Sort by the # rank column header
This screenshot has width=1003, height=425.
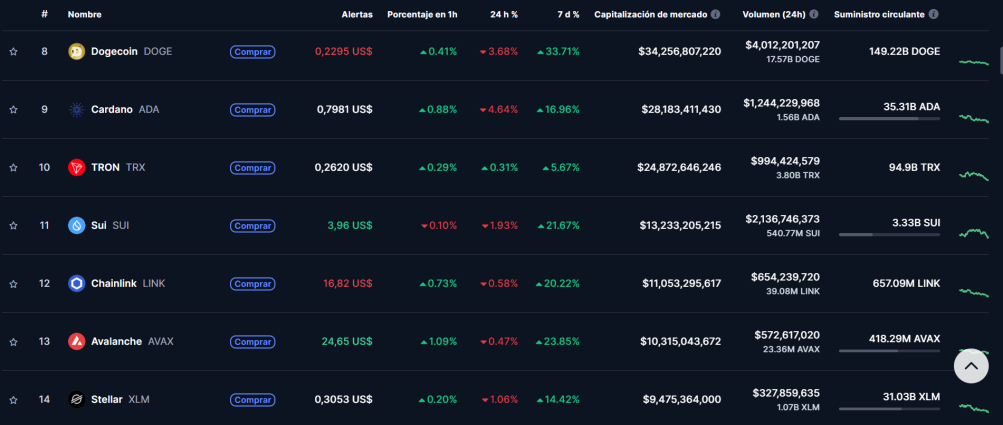coord(44,14)
